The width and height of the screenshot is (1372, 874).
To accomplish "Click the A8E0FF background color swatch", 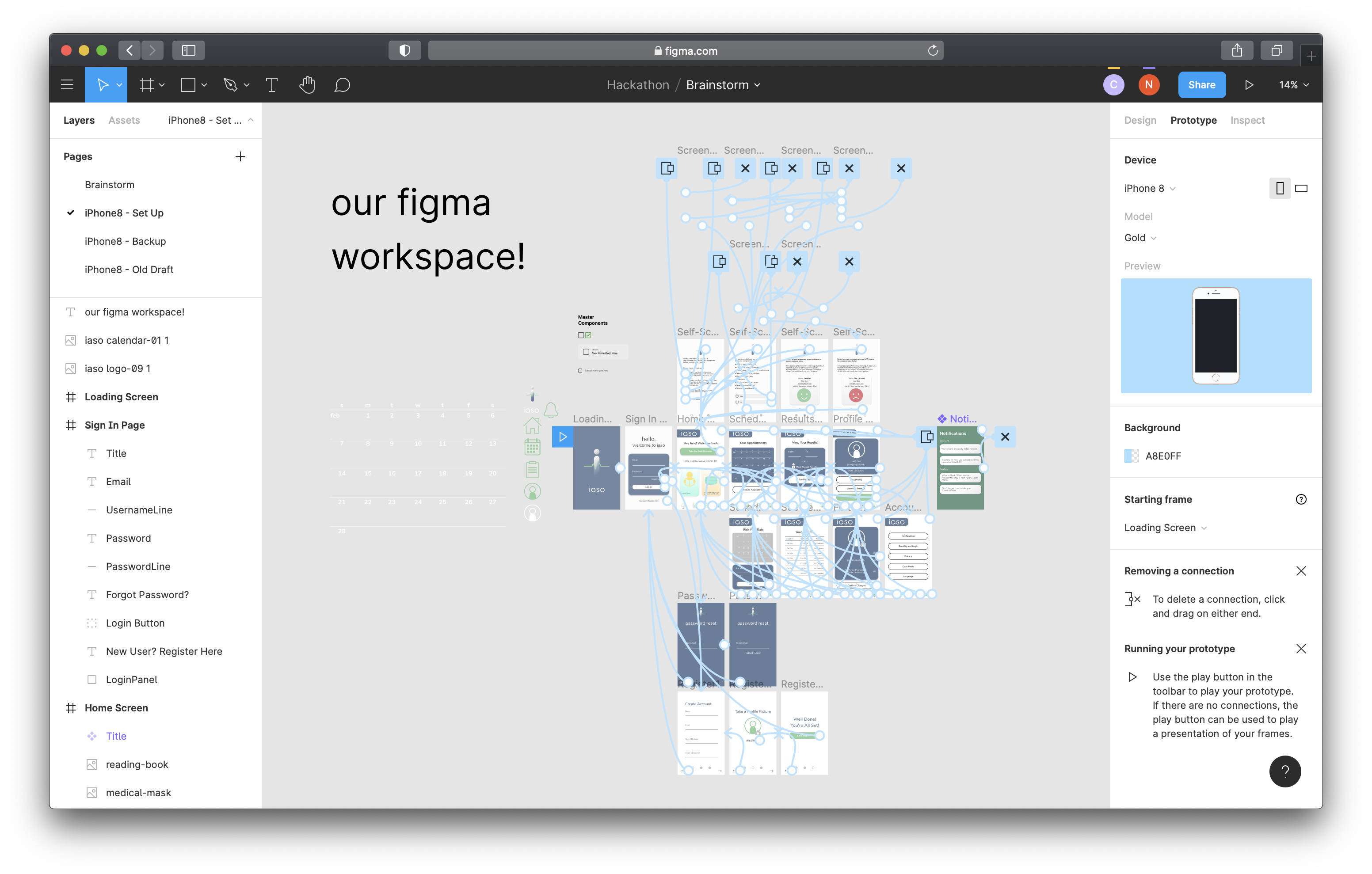I will [x=1131, y=456].
